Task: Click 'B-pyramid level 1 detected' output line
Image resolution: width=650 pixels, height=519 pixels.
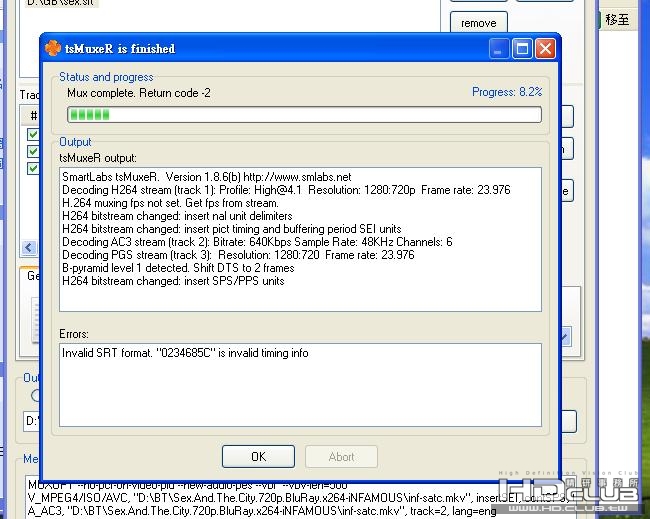Action: coord(178,268)
